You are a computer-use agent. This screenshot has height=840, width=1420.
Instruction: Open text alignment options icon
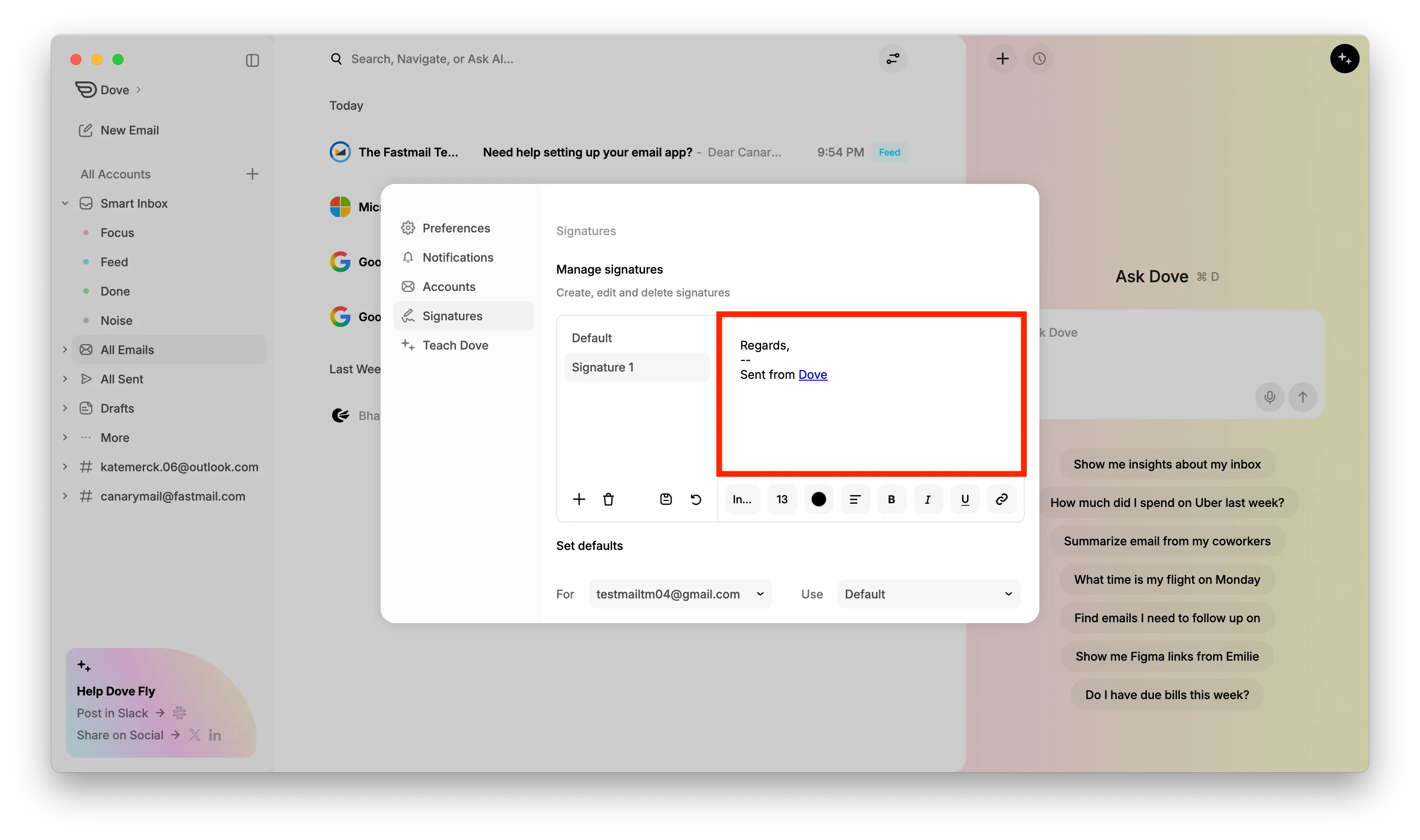click(855, 499)
